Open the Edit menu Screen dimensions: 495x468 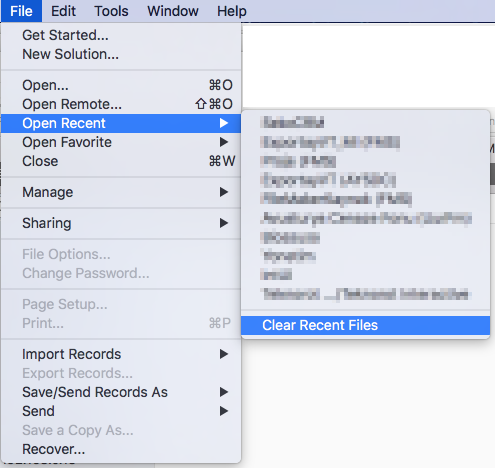coord(63,11)
